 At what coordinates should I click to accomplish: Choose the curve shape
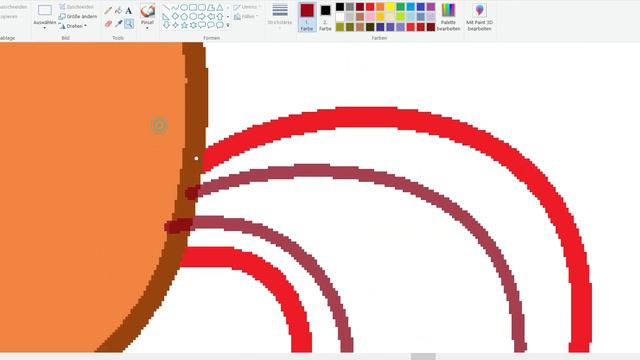click(175, 7)
